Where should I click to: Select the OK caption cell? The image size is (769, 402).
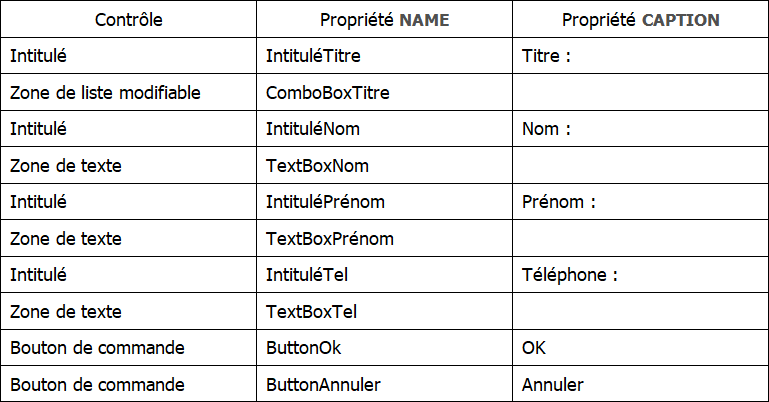click(x=534, y=348)
